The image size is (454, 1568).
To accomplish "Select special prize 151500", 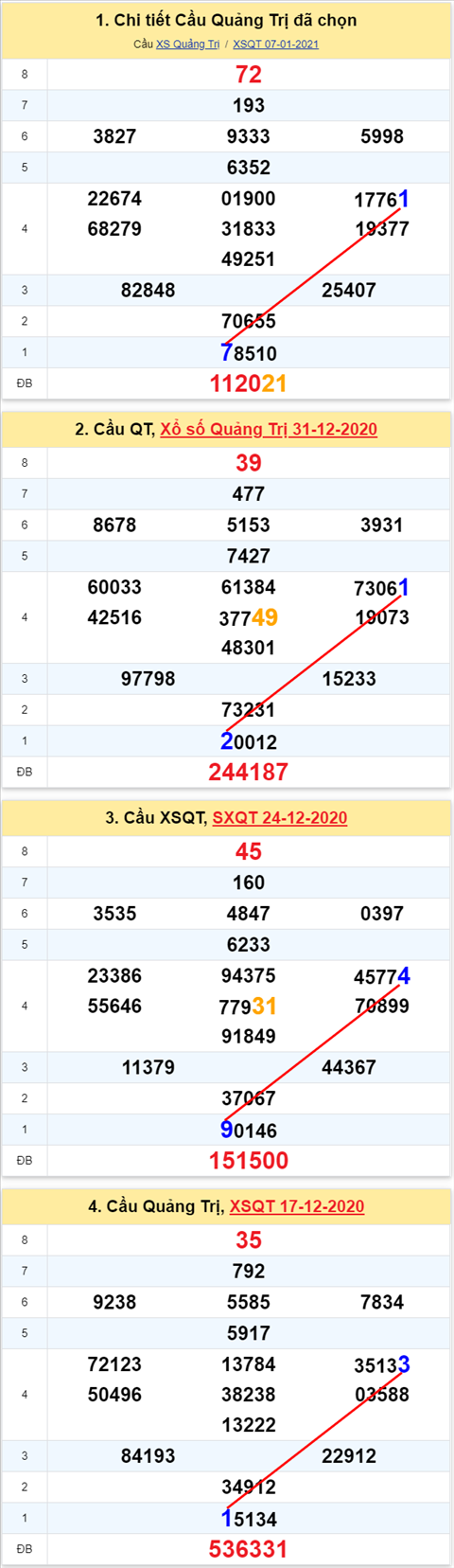I will tap(249, 1160).
